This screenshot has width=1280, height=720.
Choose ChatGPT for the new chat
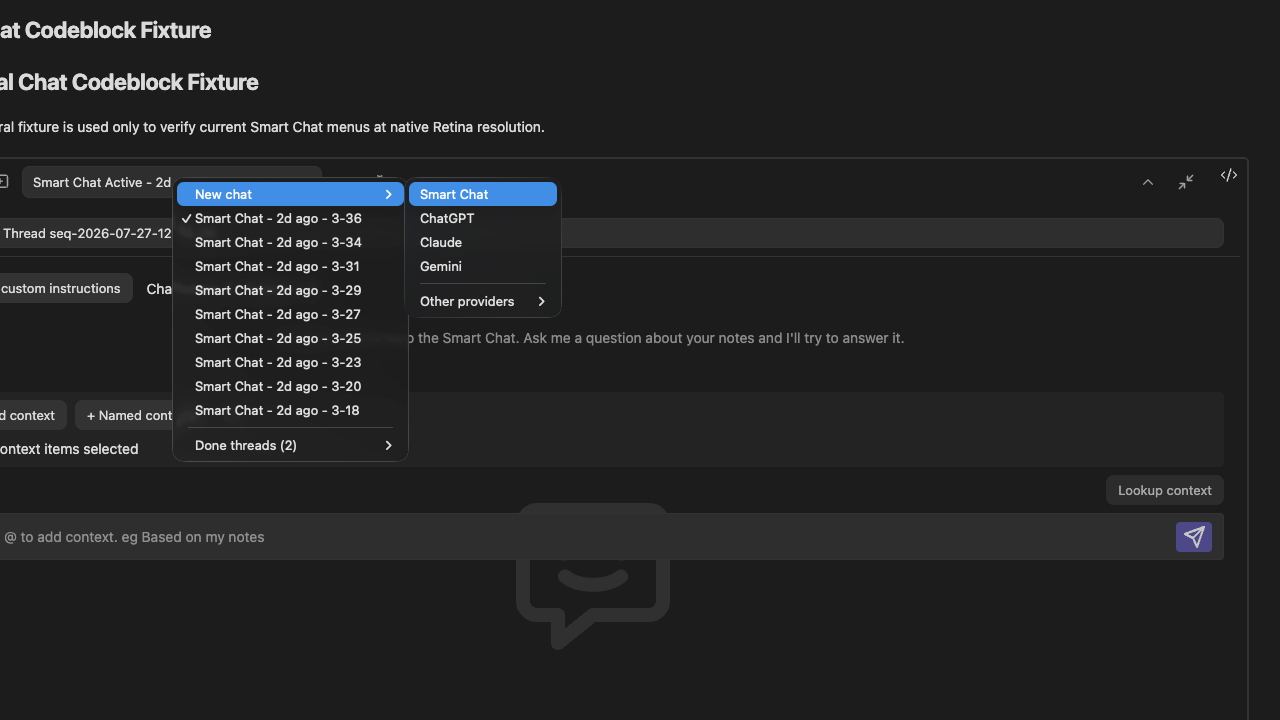[x=483, y=218]
